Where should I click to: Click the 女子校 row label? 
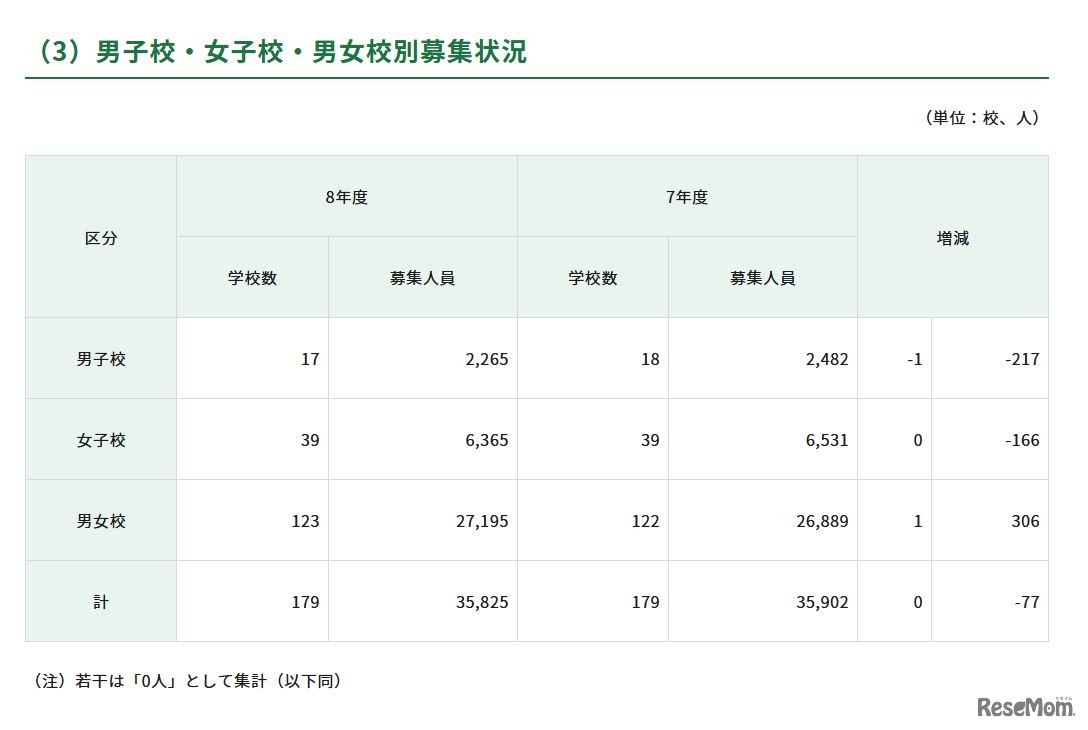pyautogui.click(x=100, y=439)
